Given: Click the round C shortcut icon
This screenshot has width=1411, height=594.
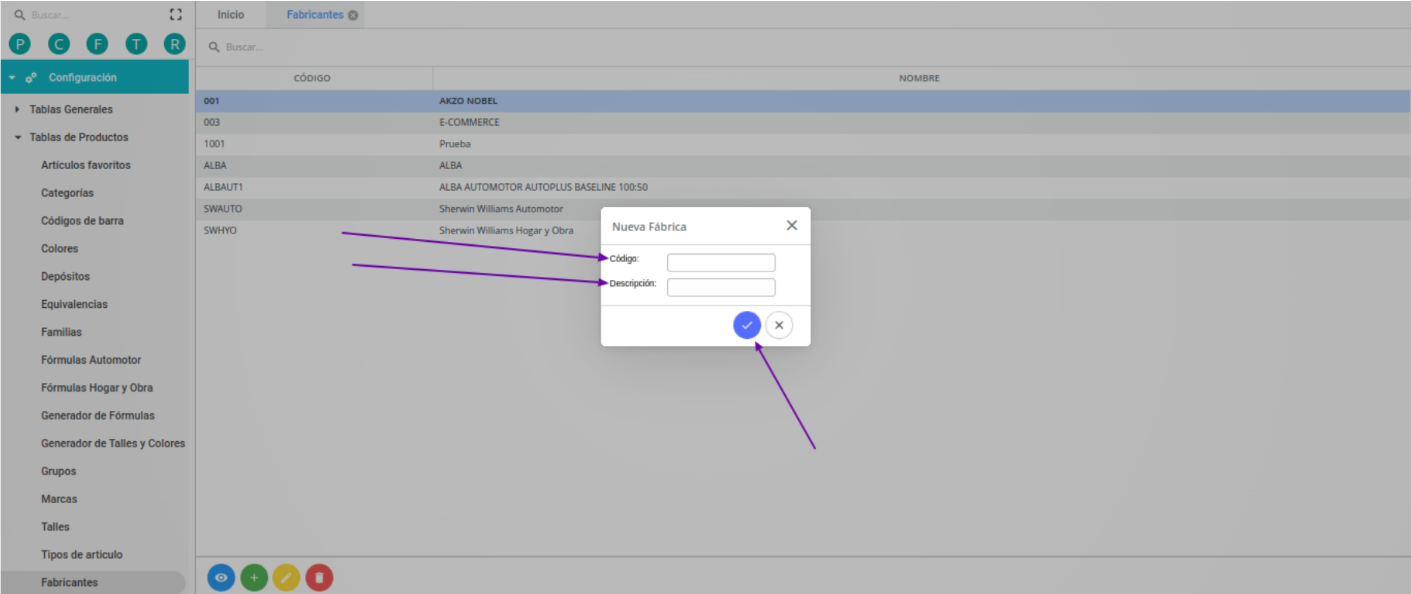Looking at the screenshot, I should (59, 44).
